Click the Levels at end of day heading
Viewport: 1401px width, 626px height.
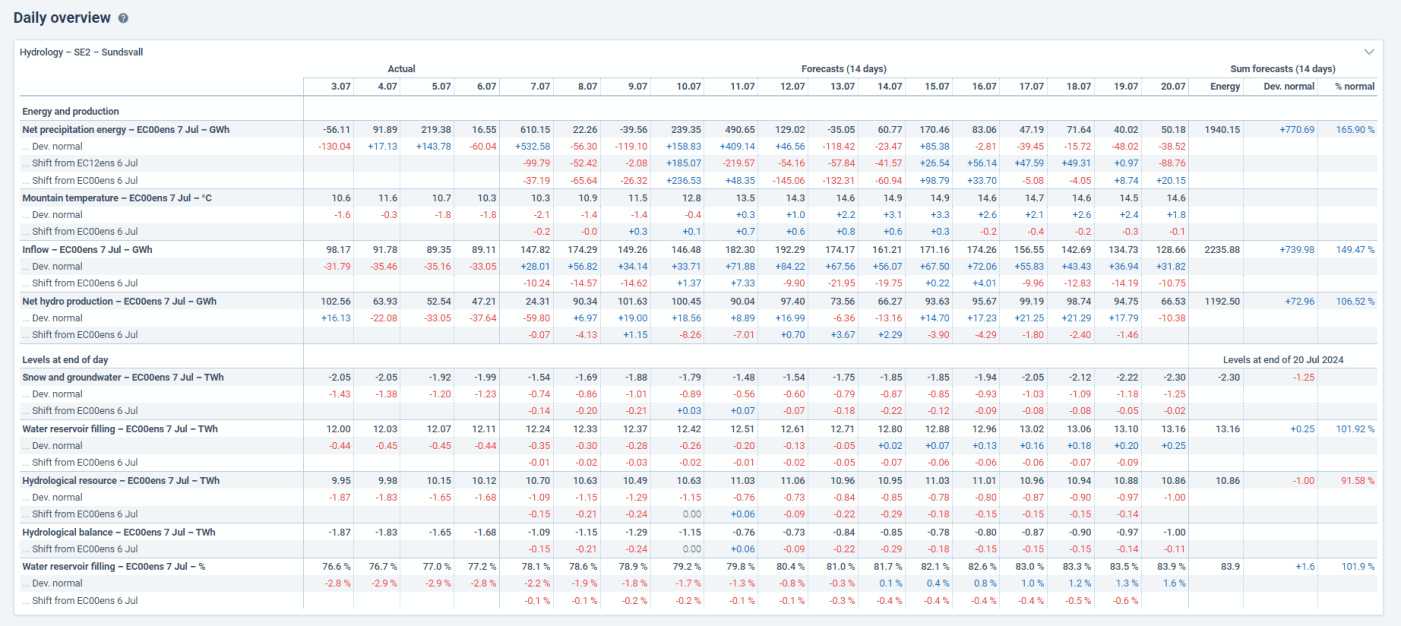pos(67,358)
